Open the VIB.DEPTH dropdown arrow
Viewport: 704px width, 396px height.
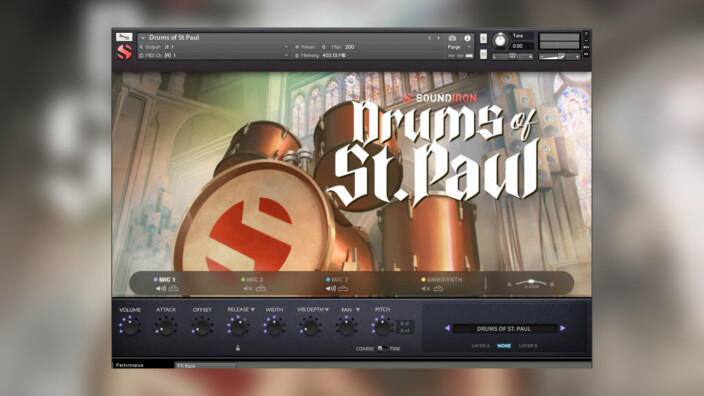click(327, 309)
